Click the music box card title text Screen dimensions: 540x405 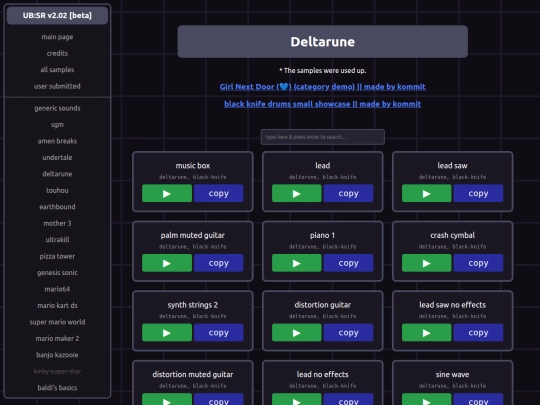[193, 166]
